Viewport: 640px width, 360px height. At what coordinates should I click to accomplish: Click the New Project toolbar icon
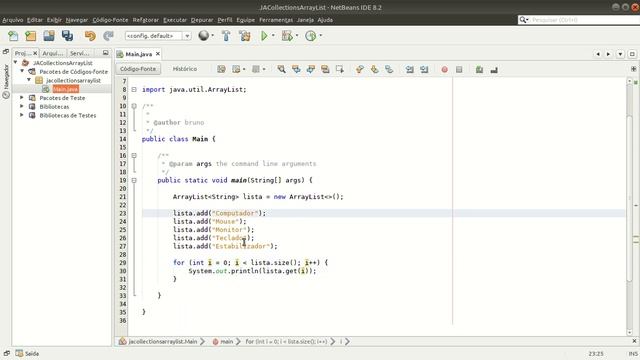pos(31,36)
